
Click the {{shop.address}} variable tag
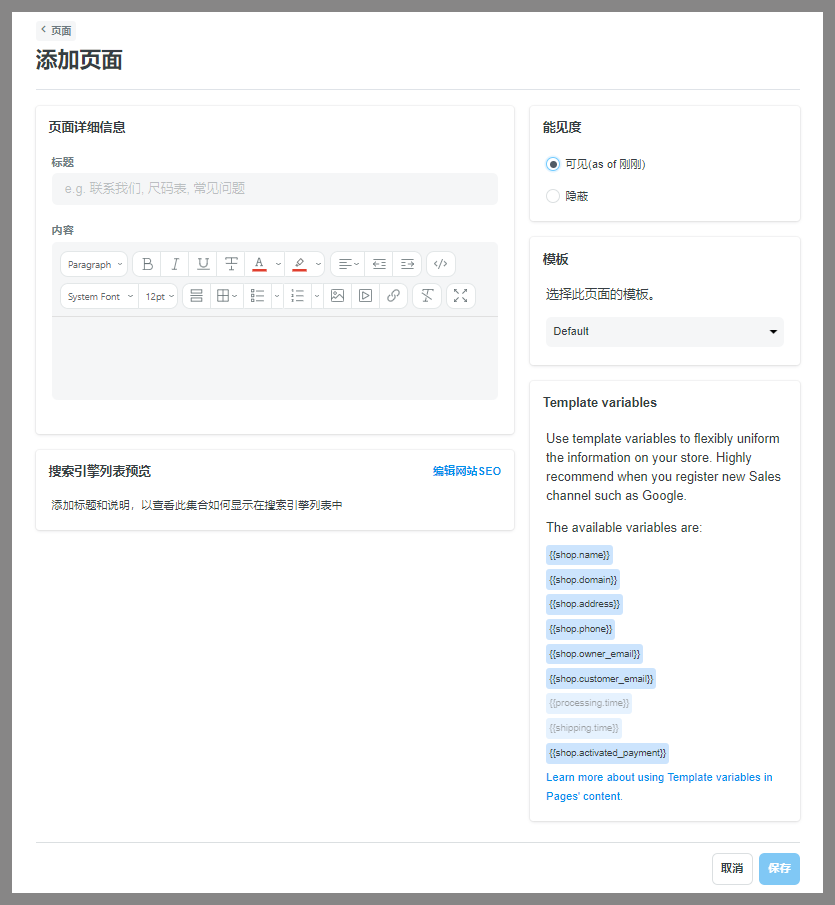pos(585,604)
